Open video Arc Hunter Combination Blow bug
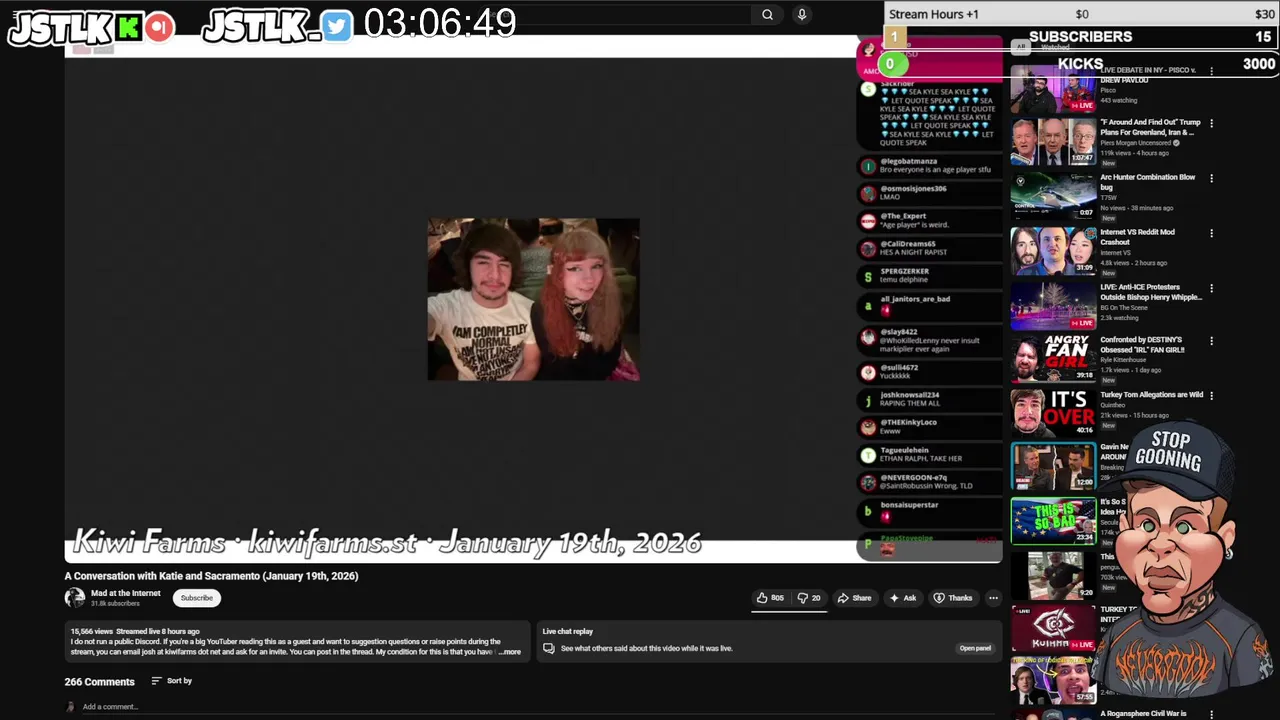This screenshot has height=720, width=1280. [x=1148, y=182]
